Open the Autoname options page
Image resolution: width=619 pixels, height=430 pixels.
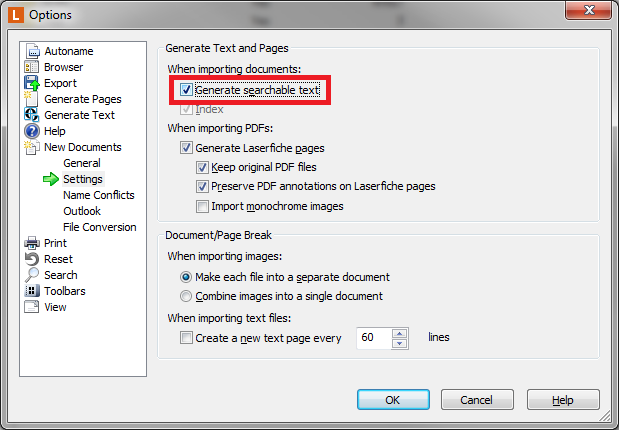click(69, 51)
